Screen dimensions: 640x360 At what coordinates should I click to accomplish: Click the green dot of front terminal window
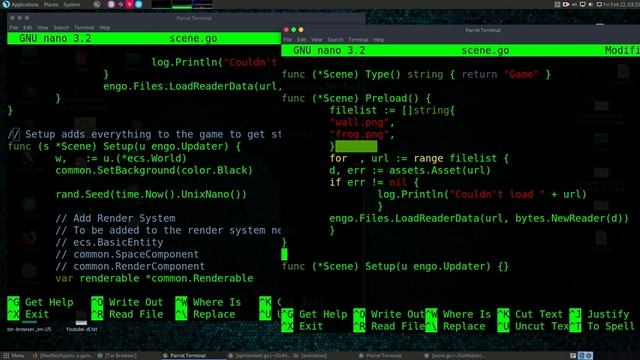pos(293,30)
